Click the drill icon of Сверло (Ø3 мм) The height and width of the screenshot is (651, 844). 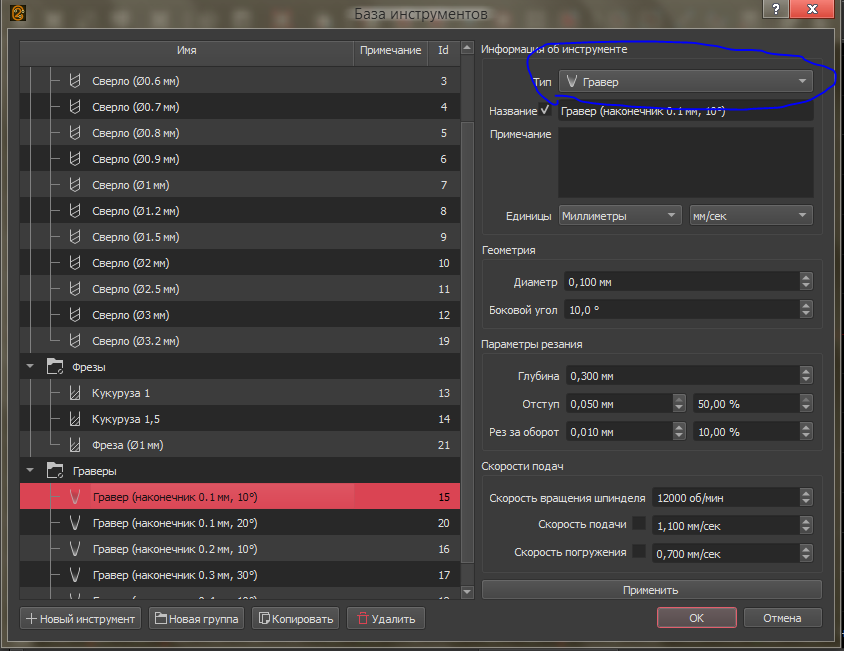75,315
